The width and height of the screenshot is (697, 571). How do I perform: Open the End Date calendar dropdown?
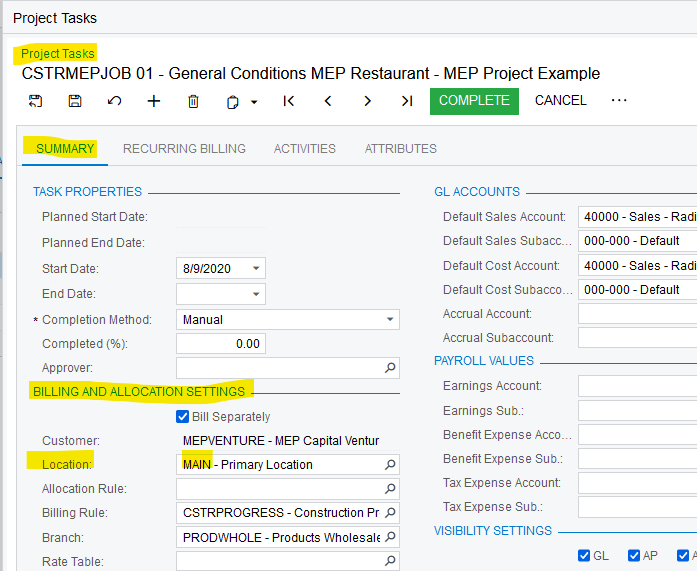pyautogui.click(x=256, y=294)
